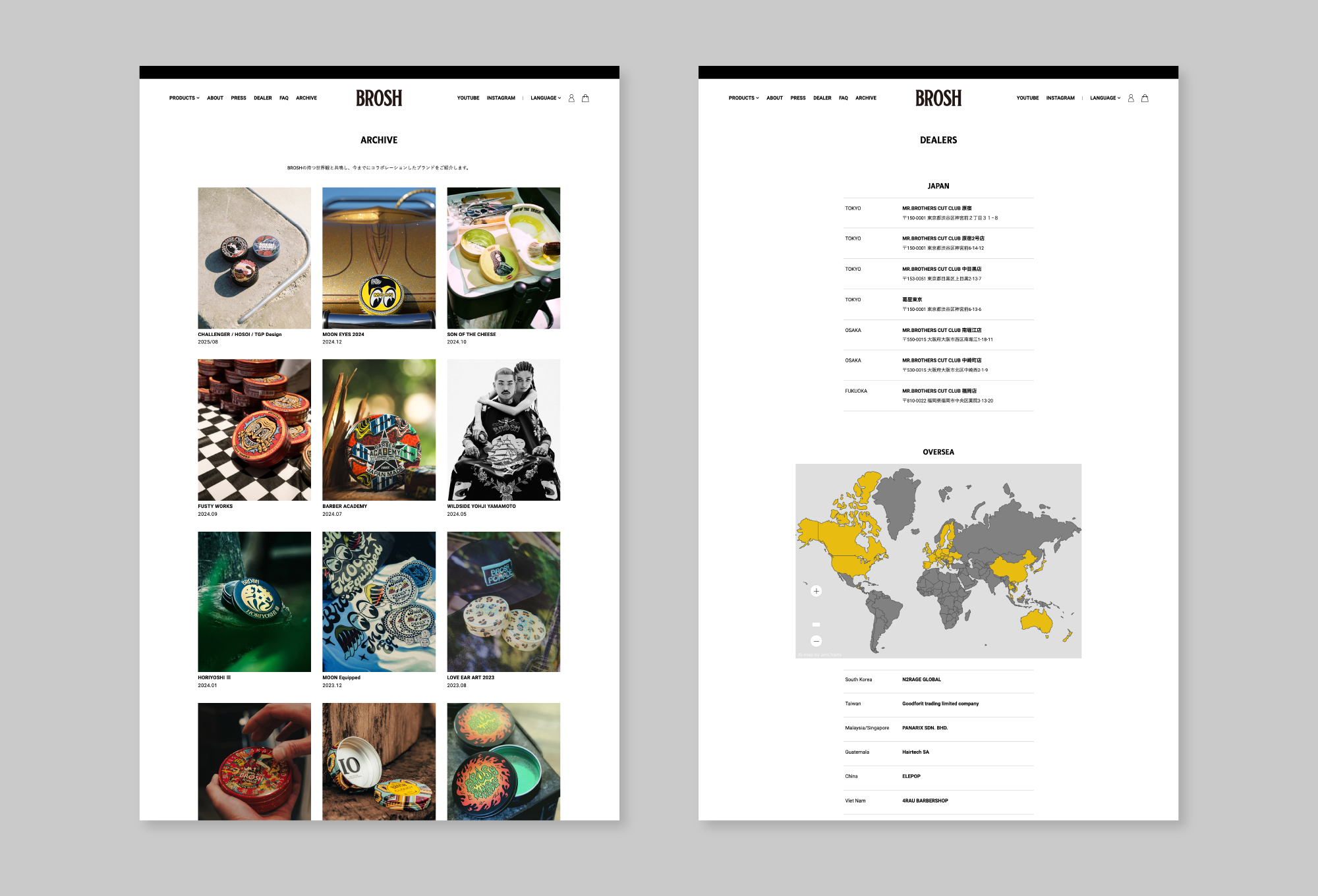Open the LANGUAGE dropdown on the Dealers page
Viewport: 1318px width, 896px height.
1105,98
